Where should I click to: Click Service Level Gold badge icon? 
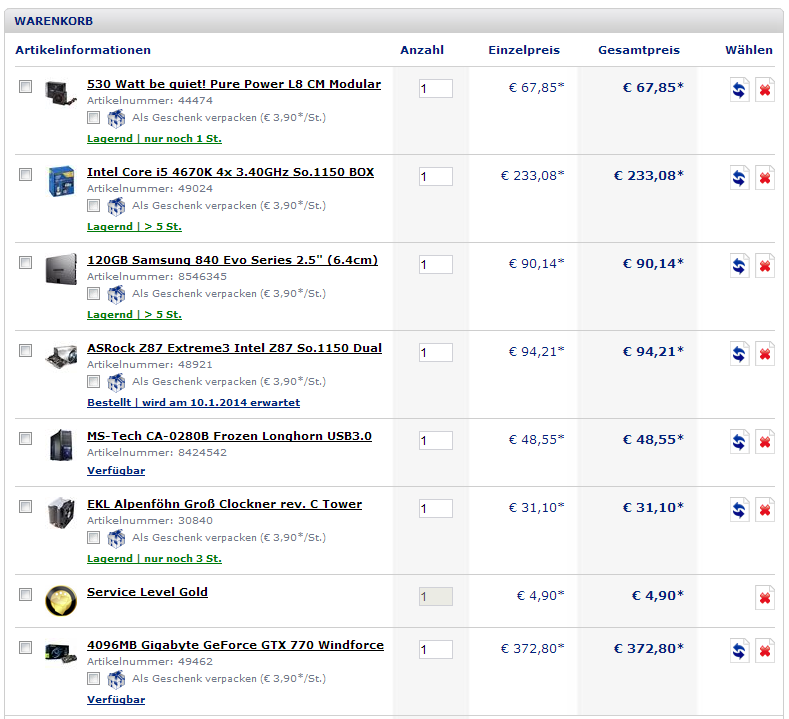click(x=61, y=601)
